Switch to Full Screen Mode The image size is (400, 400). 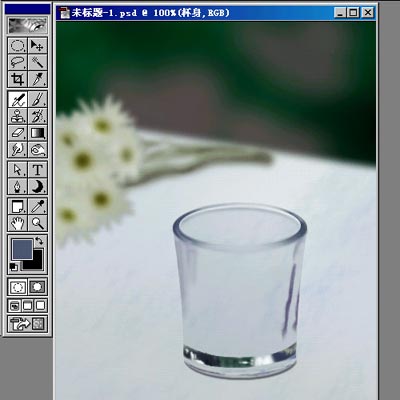(x=41, y=305)
